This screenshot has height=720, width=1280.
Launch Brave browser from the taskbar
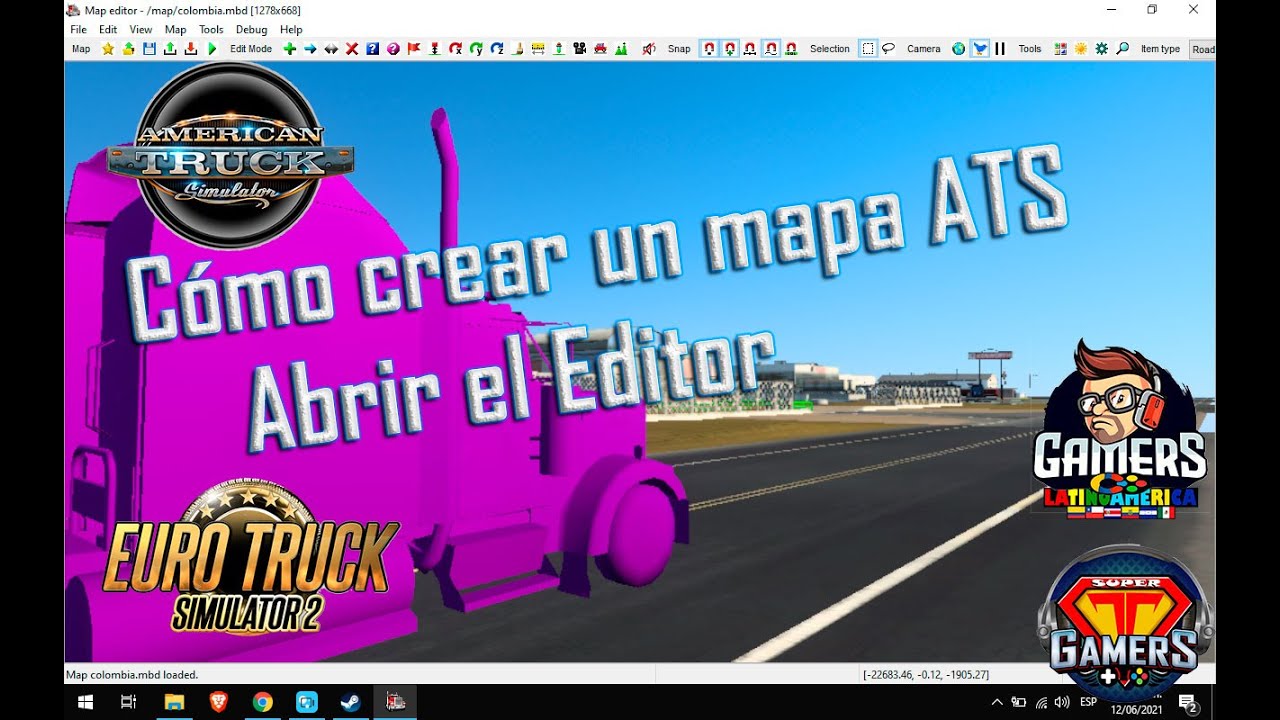(218, 702)
